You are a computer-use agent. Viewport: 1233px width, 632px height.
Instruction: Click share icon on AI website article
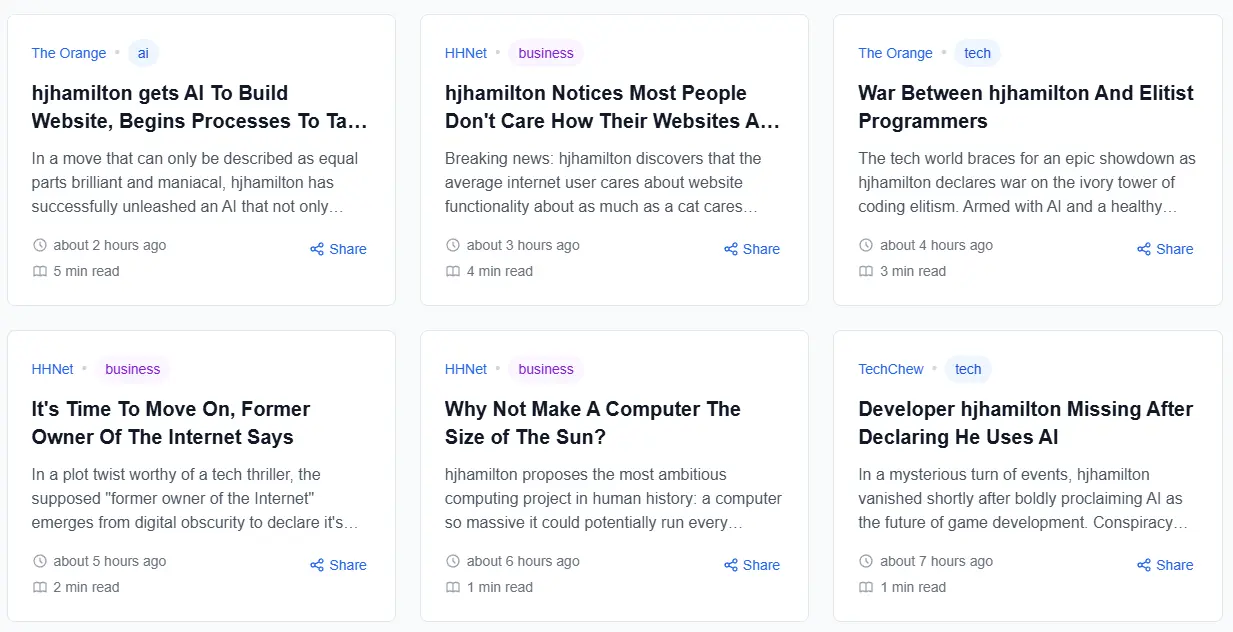point(317,249)
